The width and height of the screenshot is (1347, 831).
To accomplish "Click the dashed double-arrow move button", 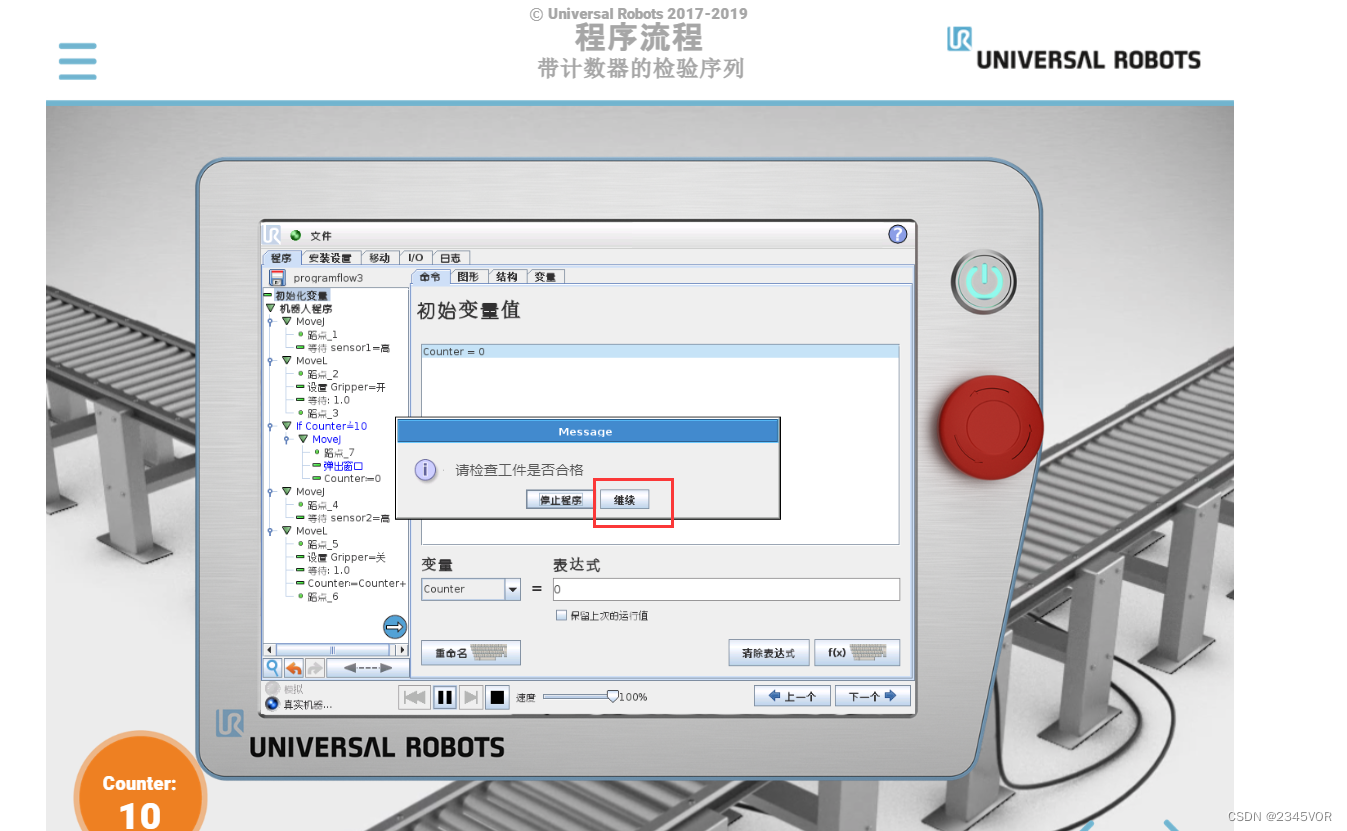I will [x=367, y=667].
